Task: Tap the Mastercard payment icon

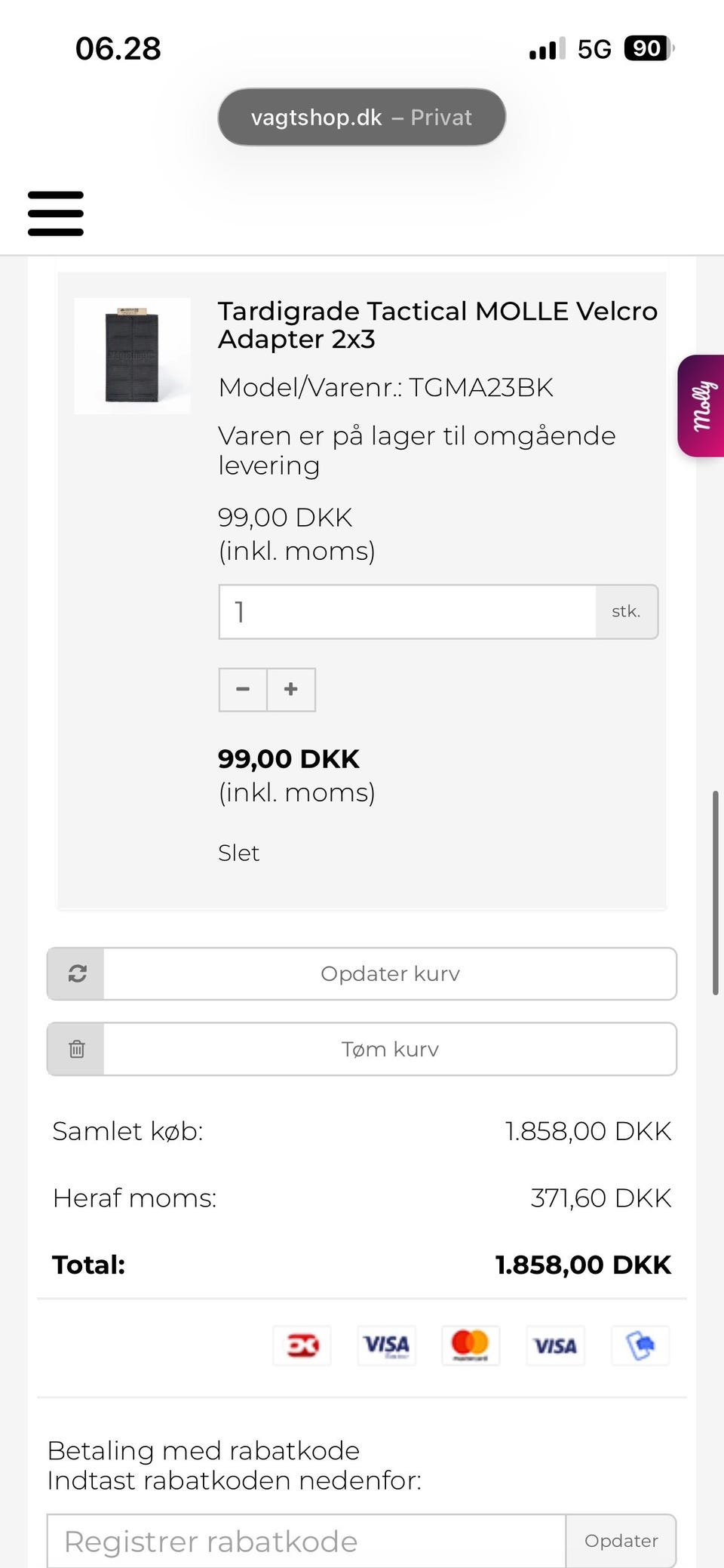Action: coord(471,1345)
